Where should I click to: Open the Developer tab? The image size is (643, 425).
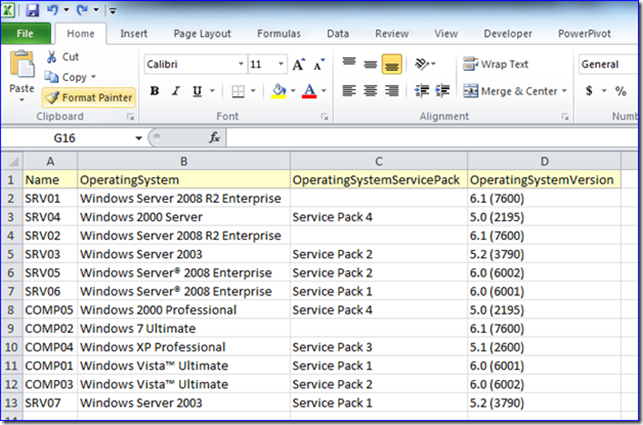[x=508, y=34]
